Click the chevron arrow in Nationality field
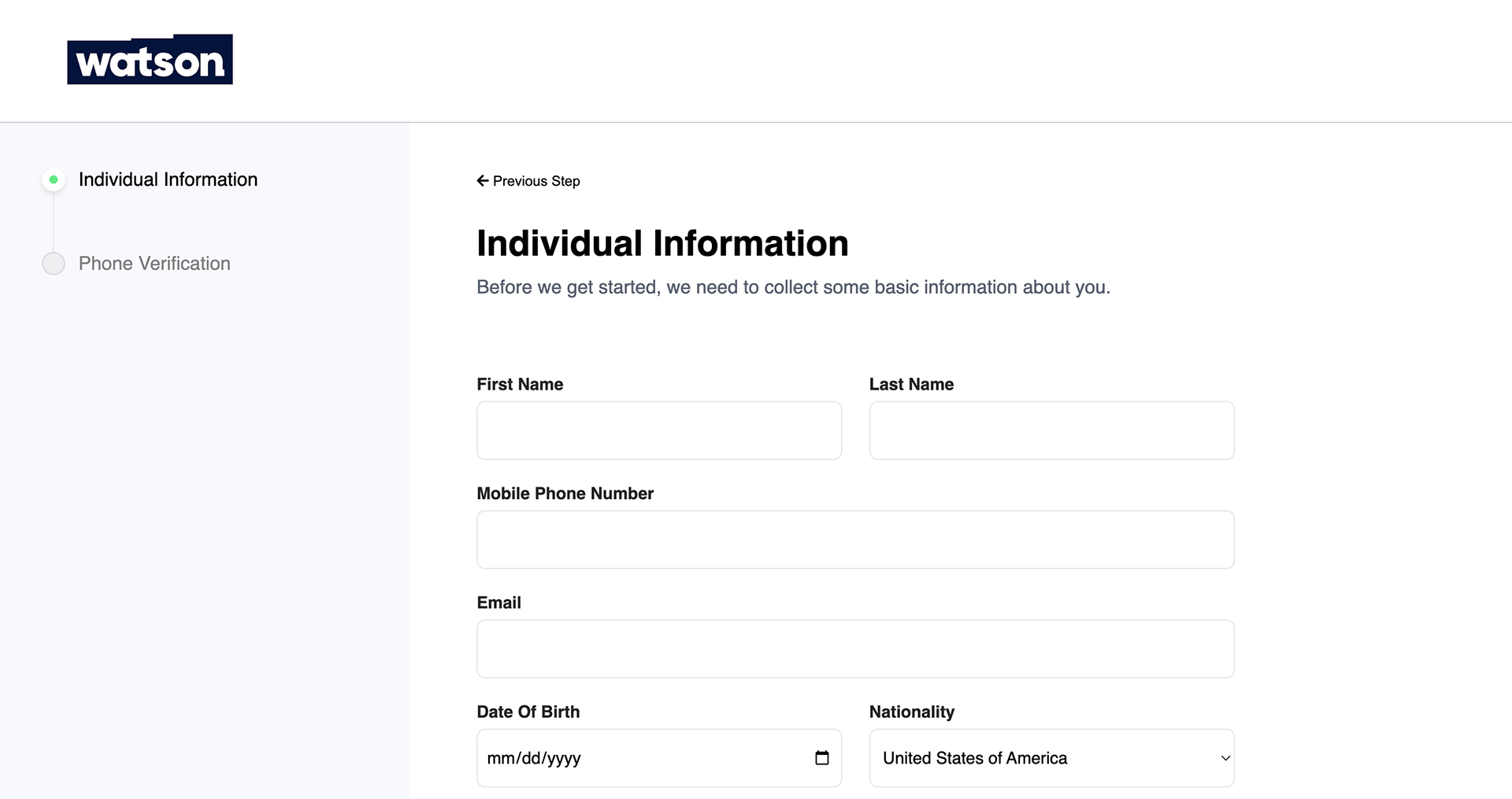This screenshot has width=1512, height=799. point(1225,758)
